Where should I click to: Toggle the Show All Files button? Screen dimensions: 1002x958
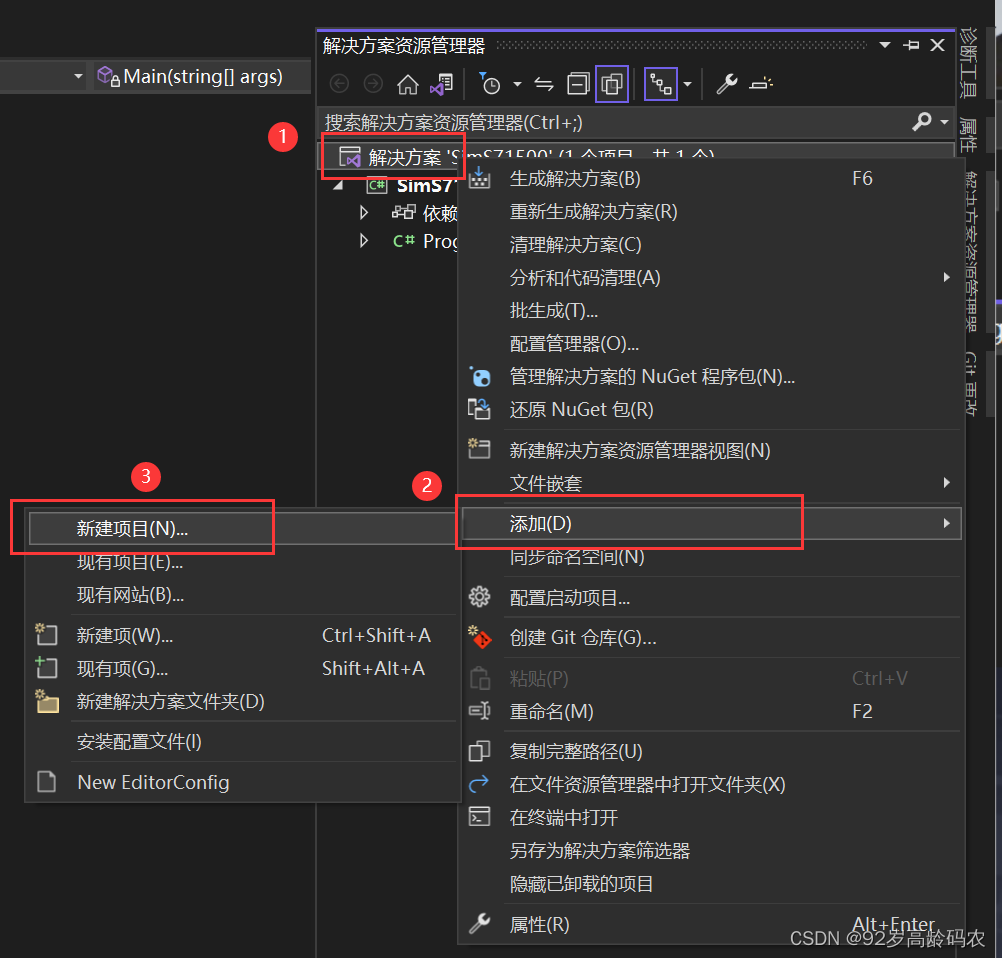tap(612, 84)
